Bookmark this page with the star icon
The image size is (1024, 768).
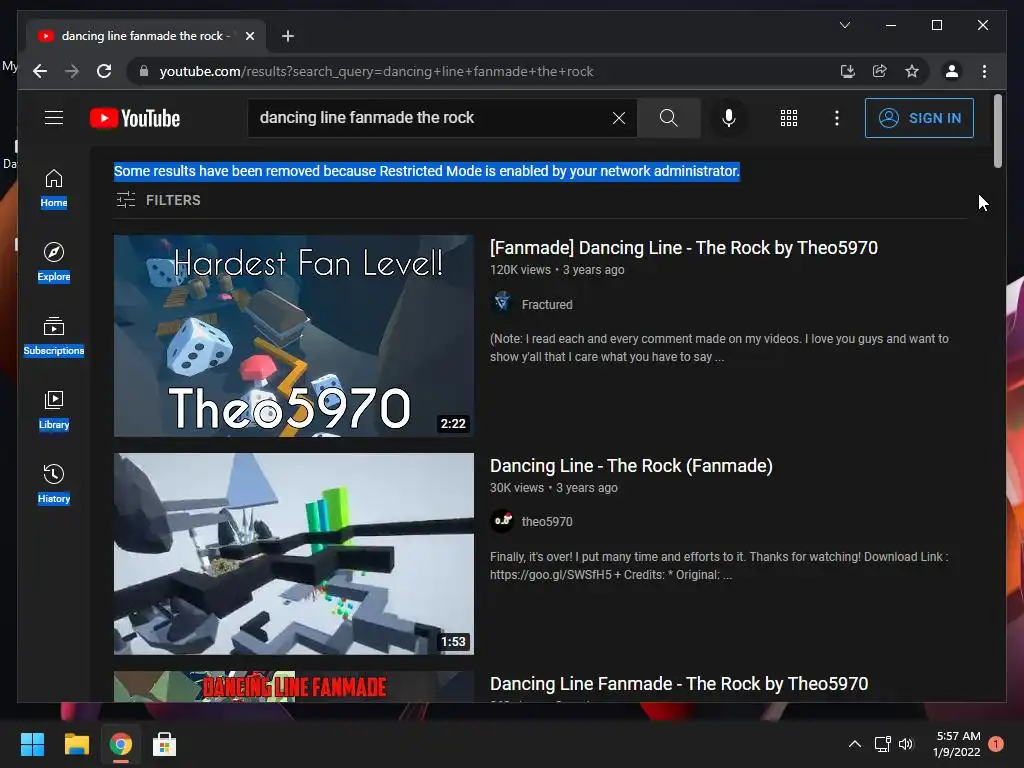coord(912,71)
